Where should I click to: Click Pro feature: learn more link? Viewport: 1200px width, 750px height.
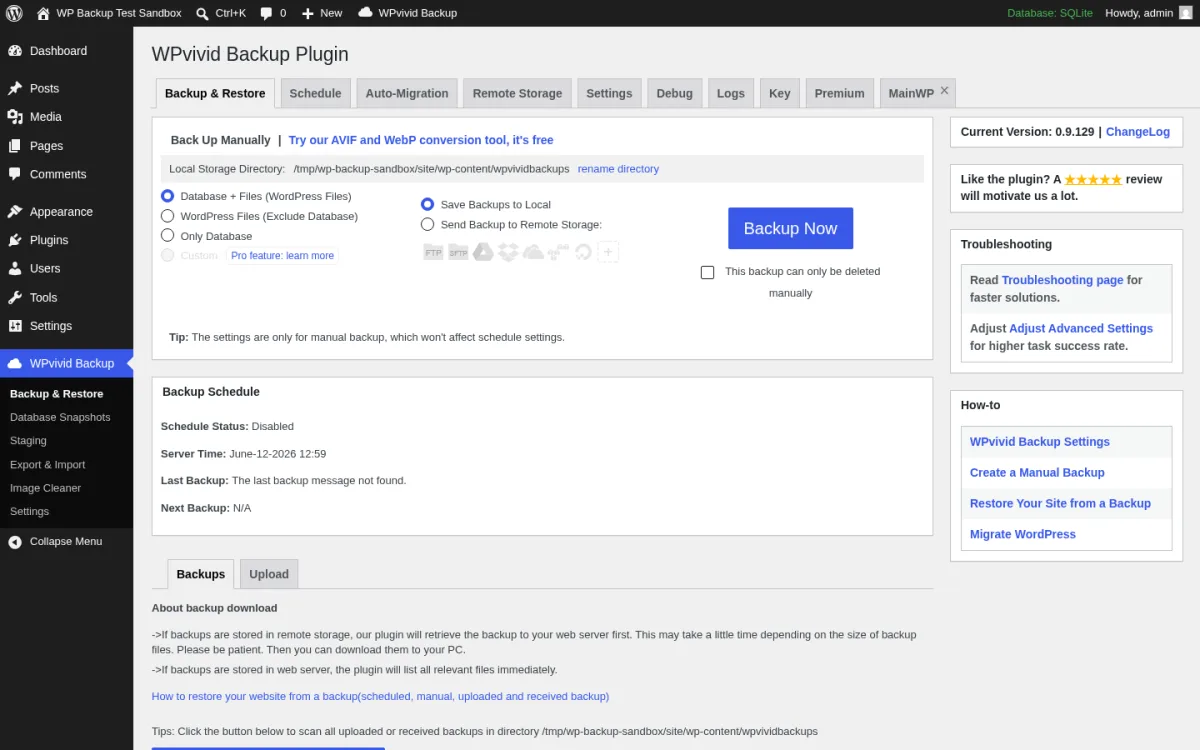click(x=282, y=256)
